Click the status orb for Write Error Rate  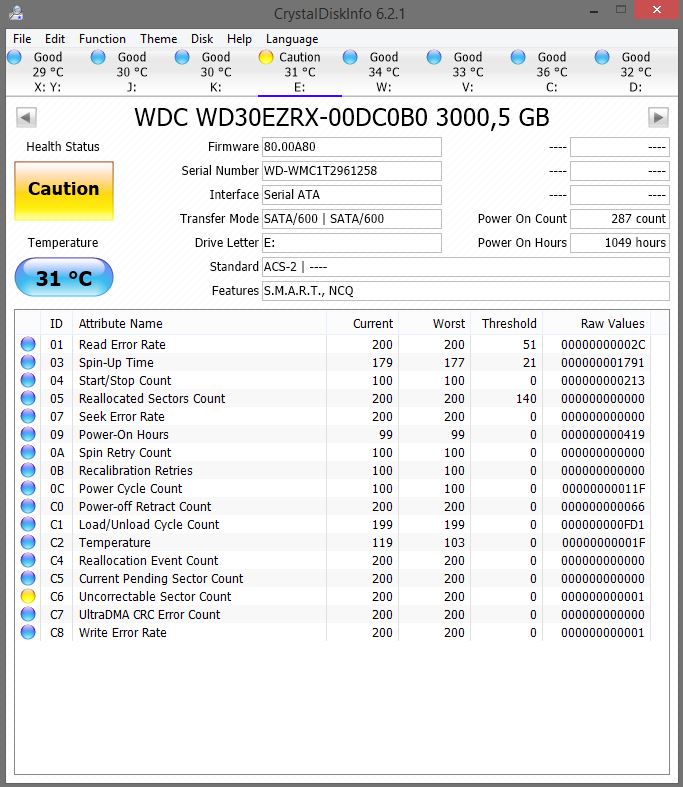click(x=28, y=632)
